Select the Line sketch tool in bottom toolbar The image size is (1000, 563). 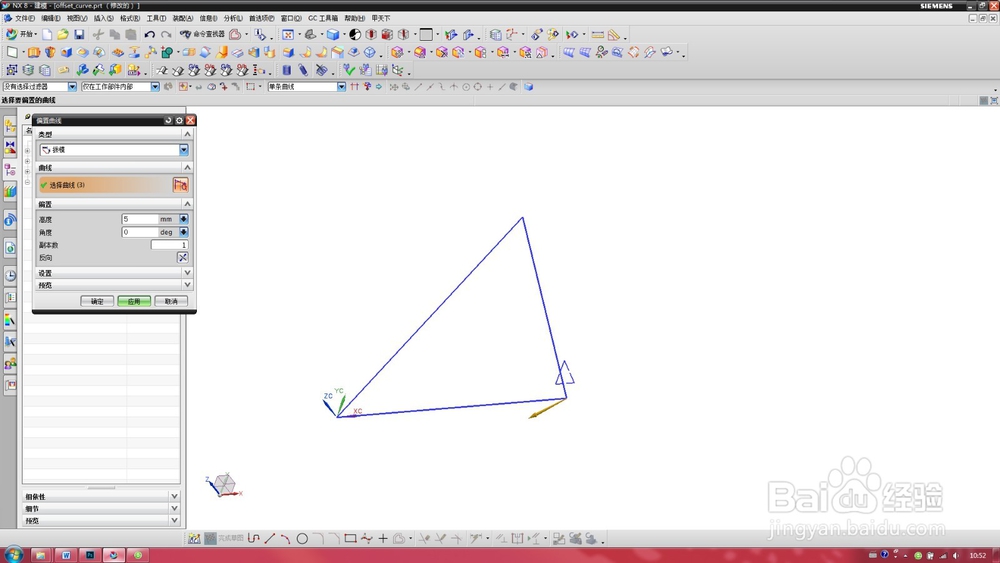coord(270,539)
